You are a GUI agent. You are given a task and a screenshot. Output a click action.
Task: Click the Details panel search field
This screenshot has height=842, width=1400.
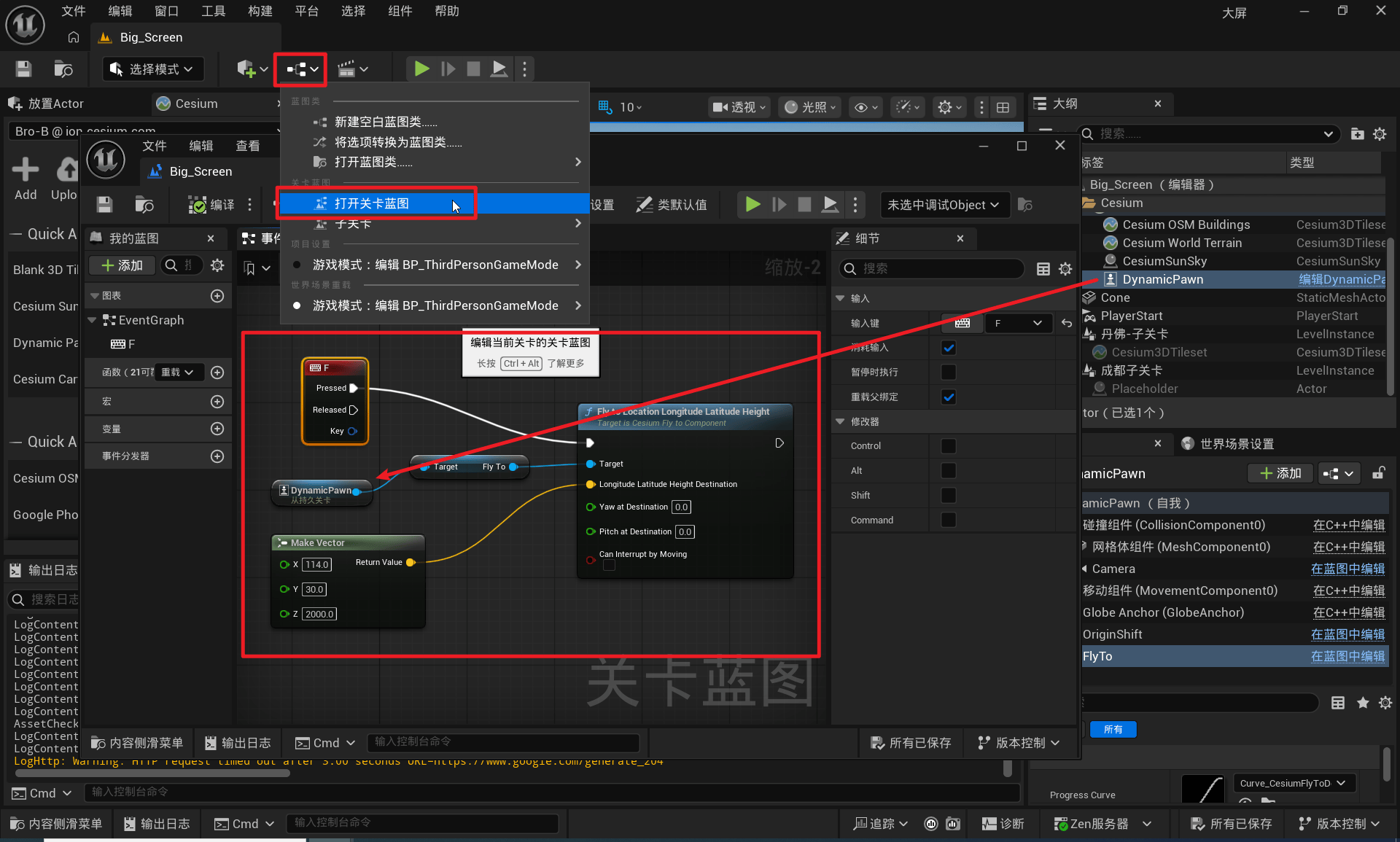[932, 269]
